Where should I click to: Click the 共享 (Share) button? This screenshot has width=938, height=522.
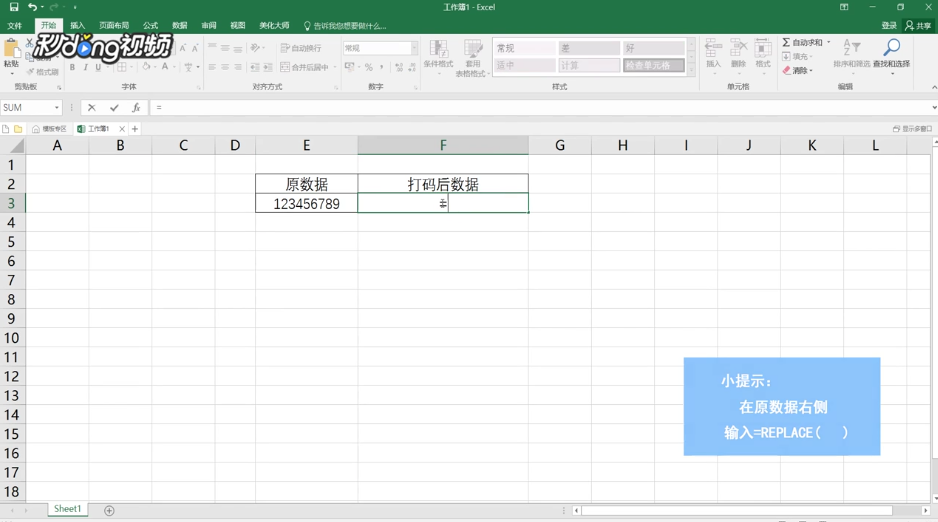pos(919,26)
